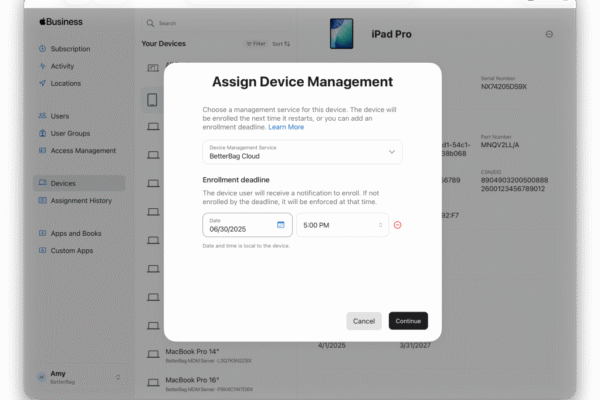Select Devices in the sidebar
This screenshot has height=400, width=600.
coord(79,183)
